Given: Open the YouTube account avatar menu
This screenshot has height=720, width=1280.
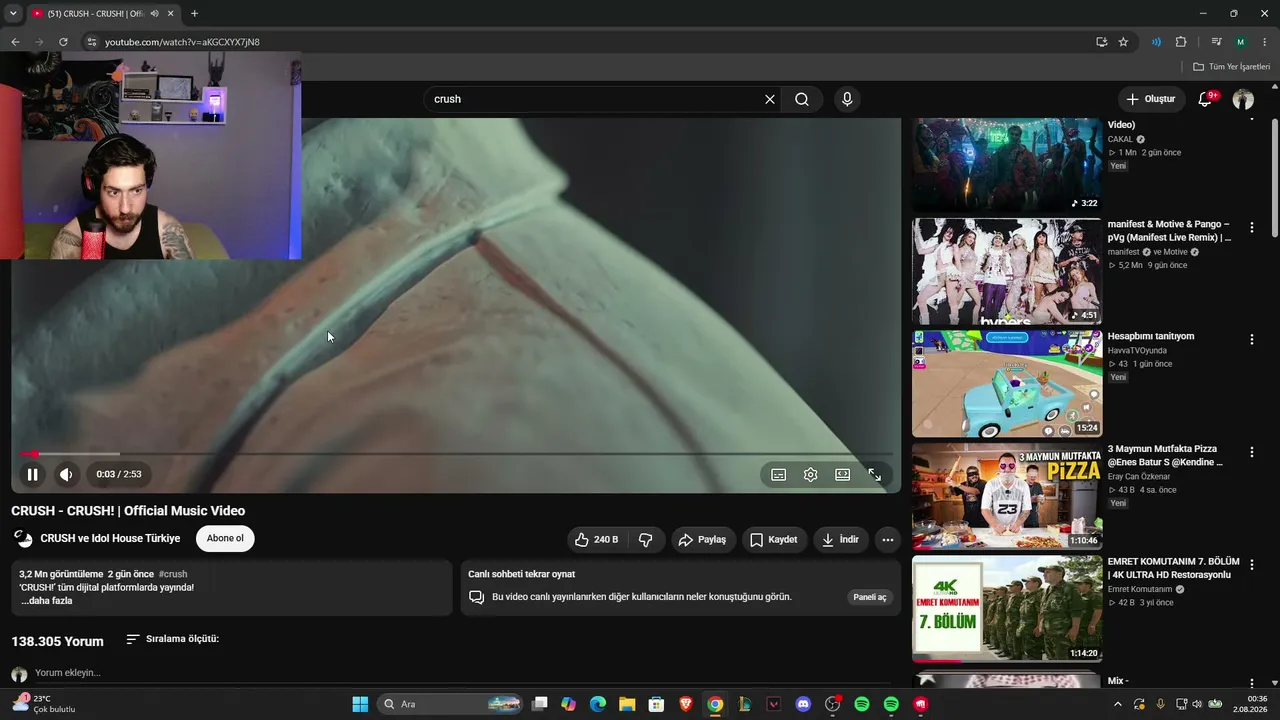Looking at the screenshot, I should point(1243,99).
